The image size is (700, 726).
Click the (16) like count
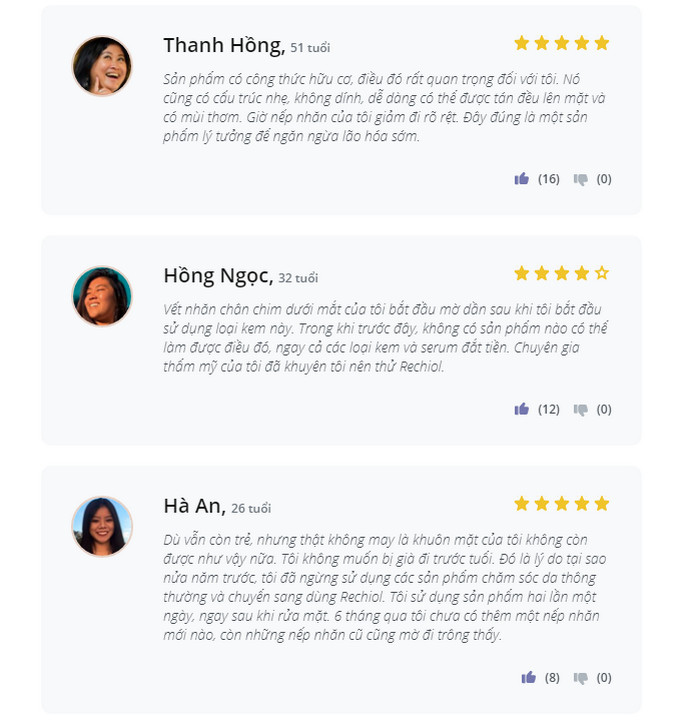point(548,179)
